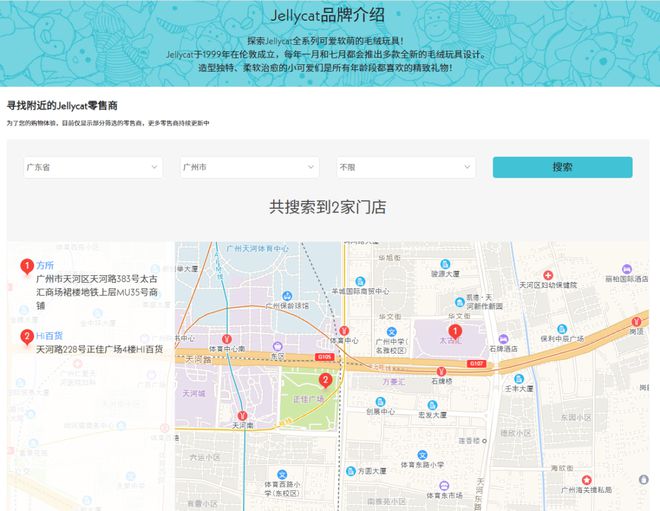Click the 体育东市场 shopping icon
The image size is (660, 511).
(x=444, y=486)
